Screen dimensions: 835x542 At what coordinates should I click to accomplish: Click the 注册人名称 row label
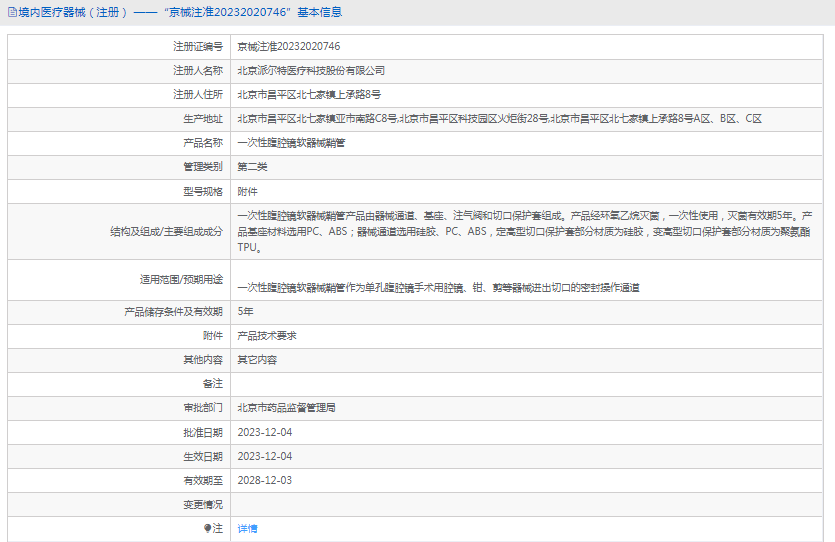[198, 71]
